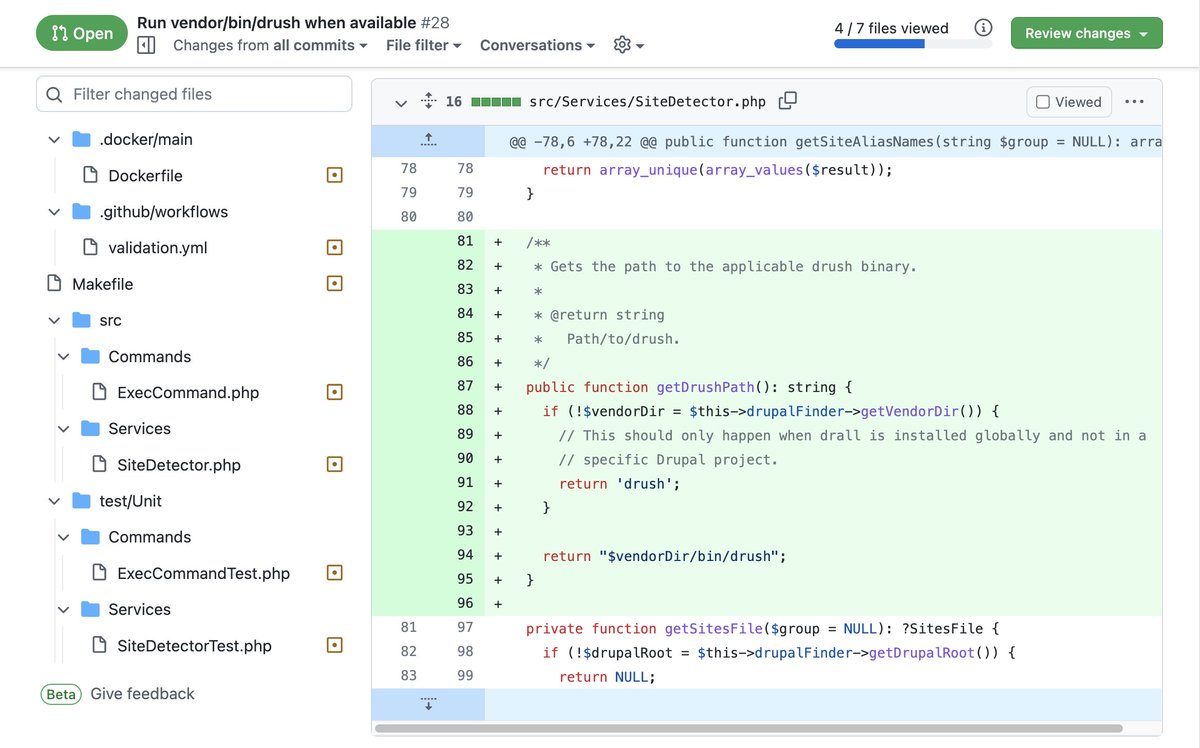Open src/Services/SiteDetector.php file header link

[x=648, y=101]
